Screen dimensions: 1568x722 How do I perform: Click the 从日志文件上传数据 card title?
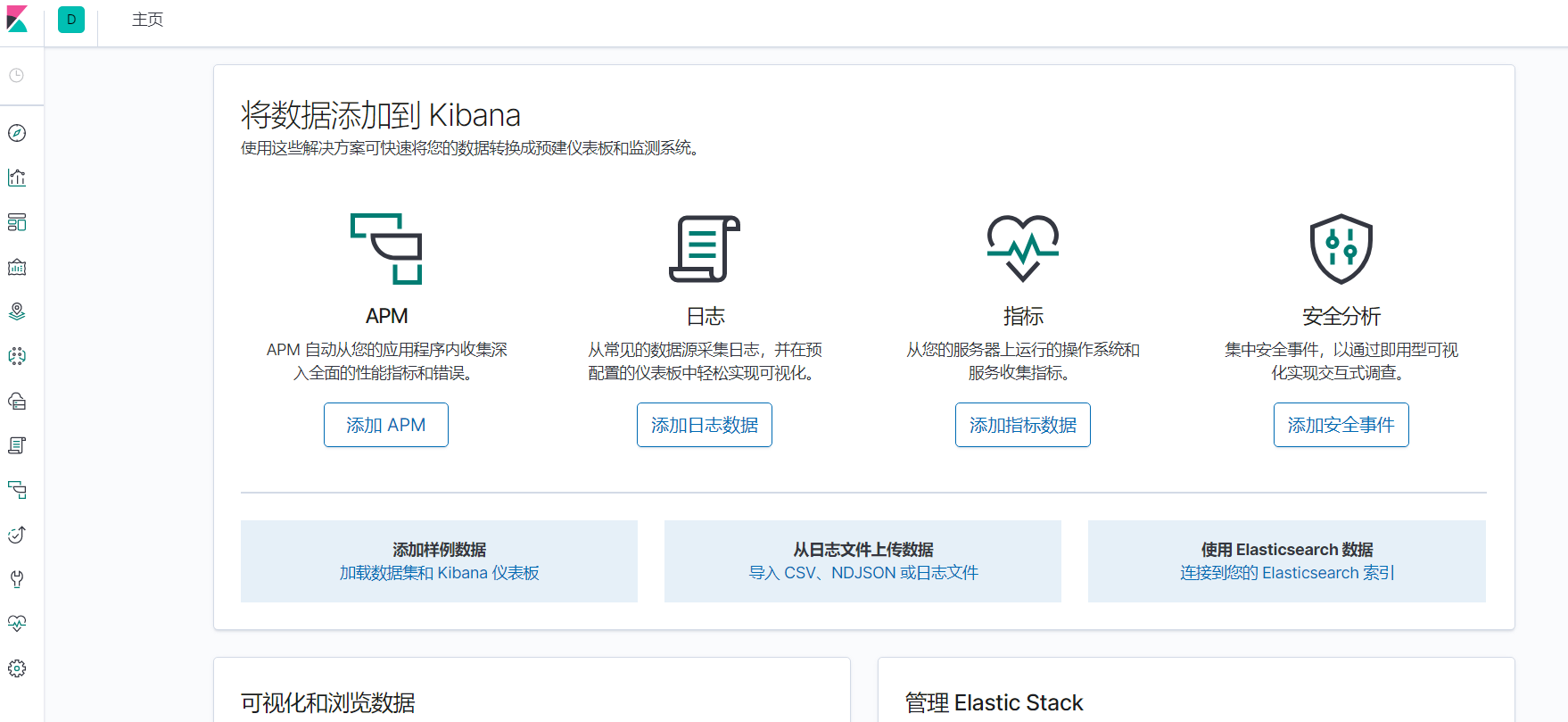[x=863, y=550]
